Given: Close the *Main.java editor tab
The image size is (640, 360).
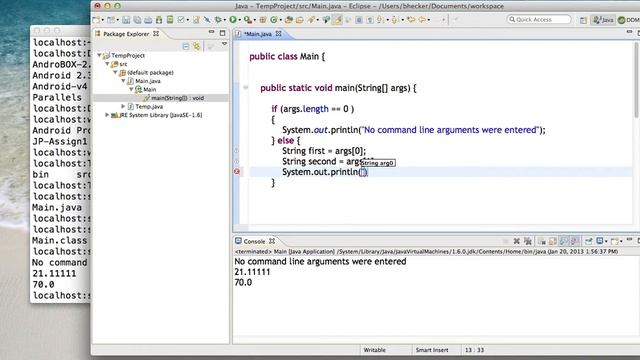Looking at the screenshot, I should 278,34.
